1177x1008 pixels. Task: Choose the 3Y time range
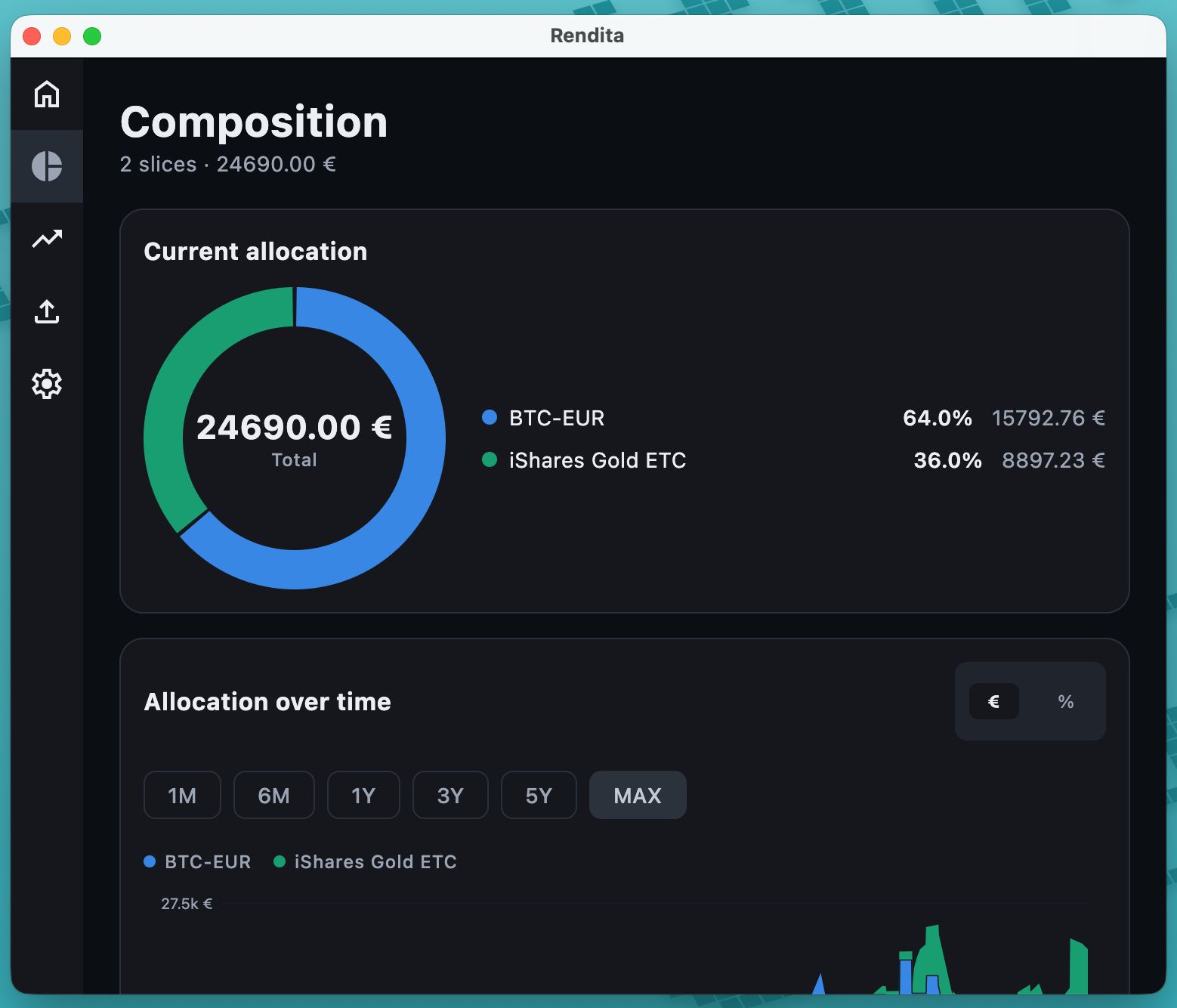tap(450, 795)
